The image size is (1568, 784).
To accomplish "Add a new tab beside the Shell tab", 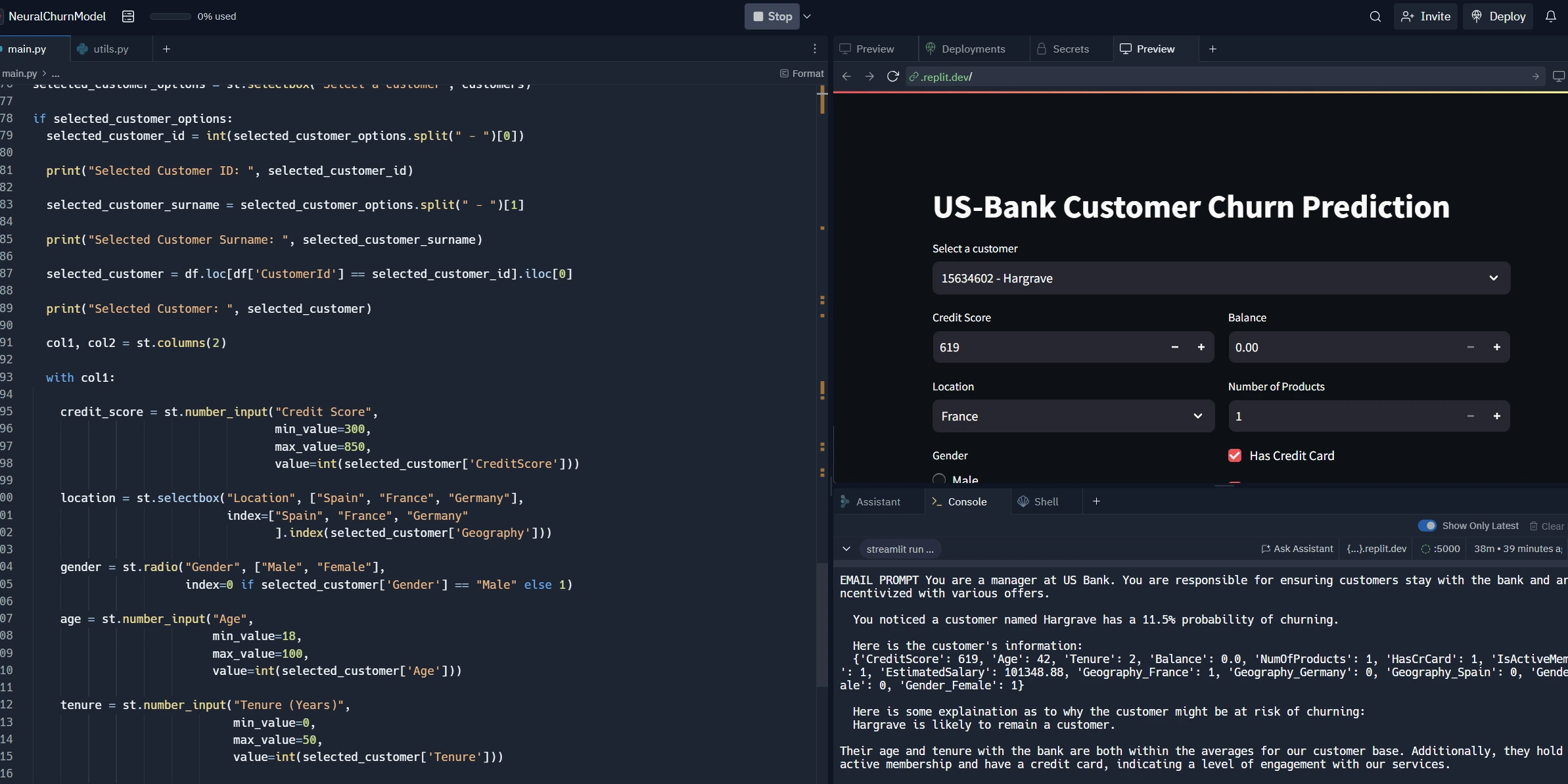I will tap(1096, 501).
